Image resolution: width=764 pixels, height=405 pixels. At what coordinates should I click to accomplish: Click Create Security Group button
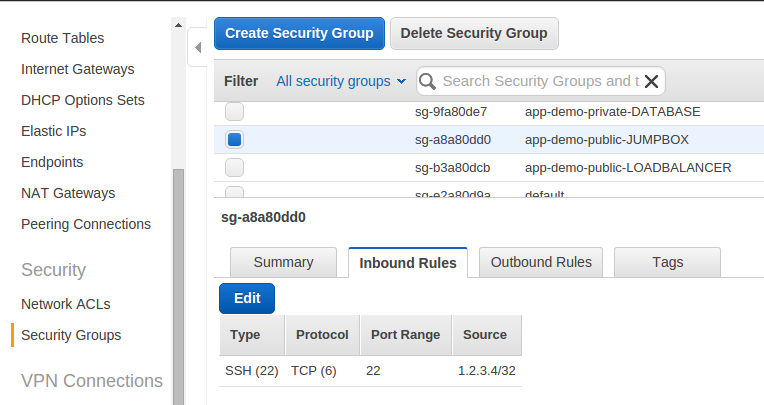[299, 33]
